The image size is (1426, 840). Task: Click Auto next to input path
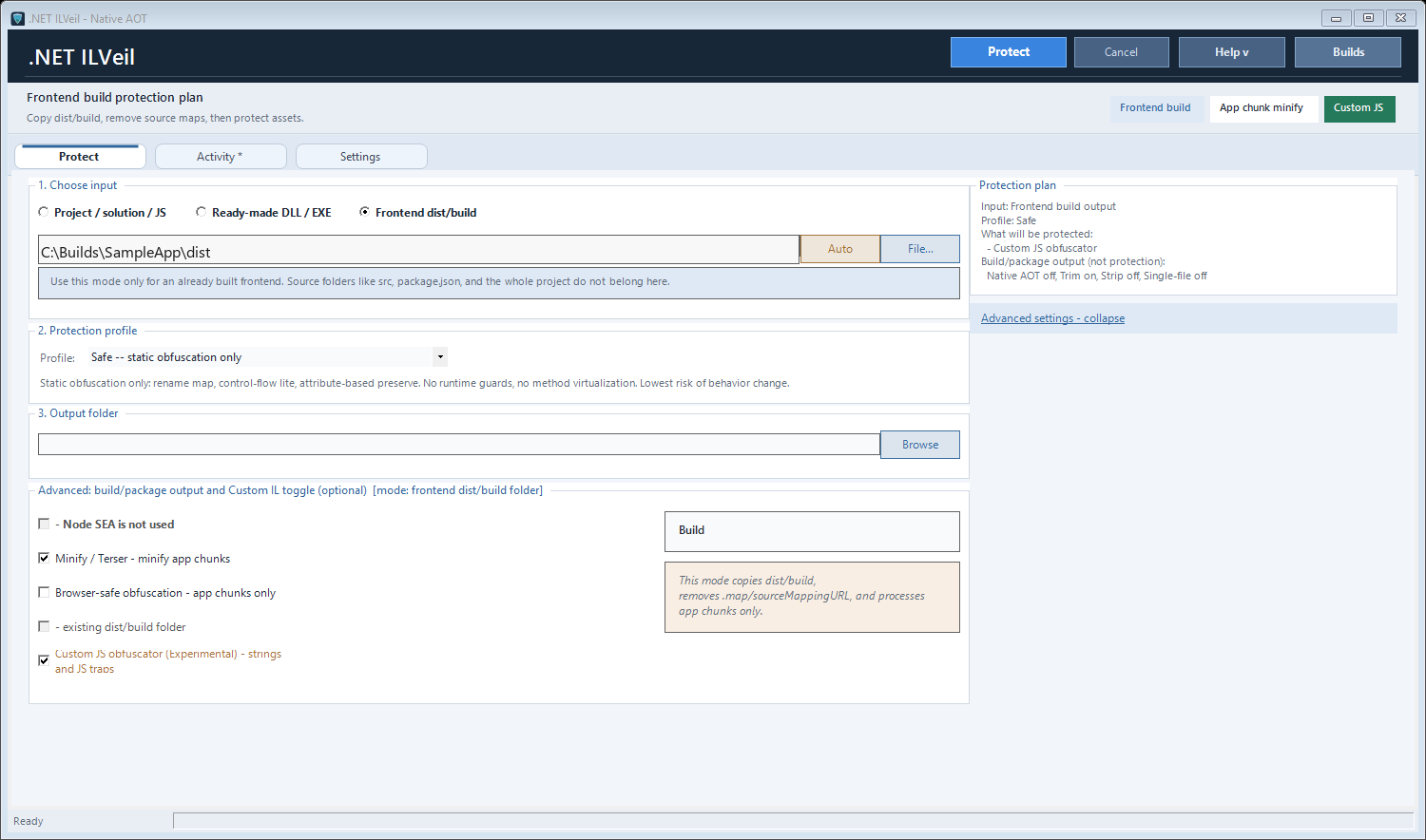pos(840,249)
